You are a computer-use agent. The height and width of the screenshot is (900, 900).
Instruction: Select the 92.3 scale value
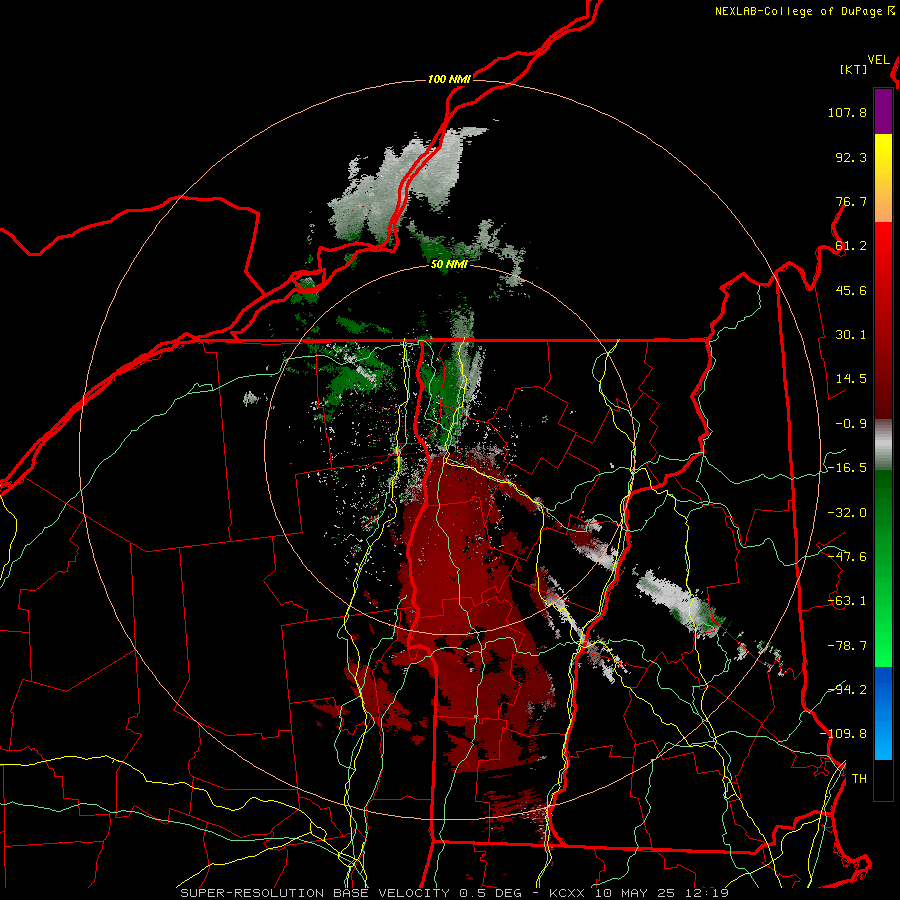[x=851, y=157]
